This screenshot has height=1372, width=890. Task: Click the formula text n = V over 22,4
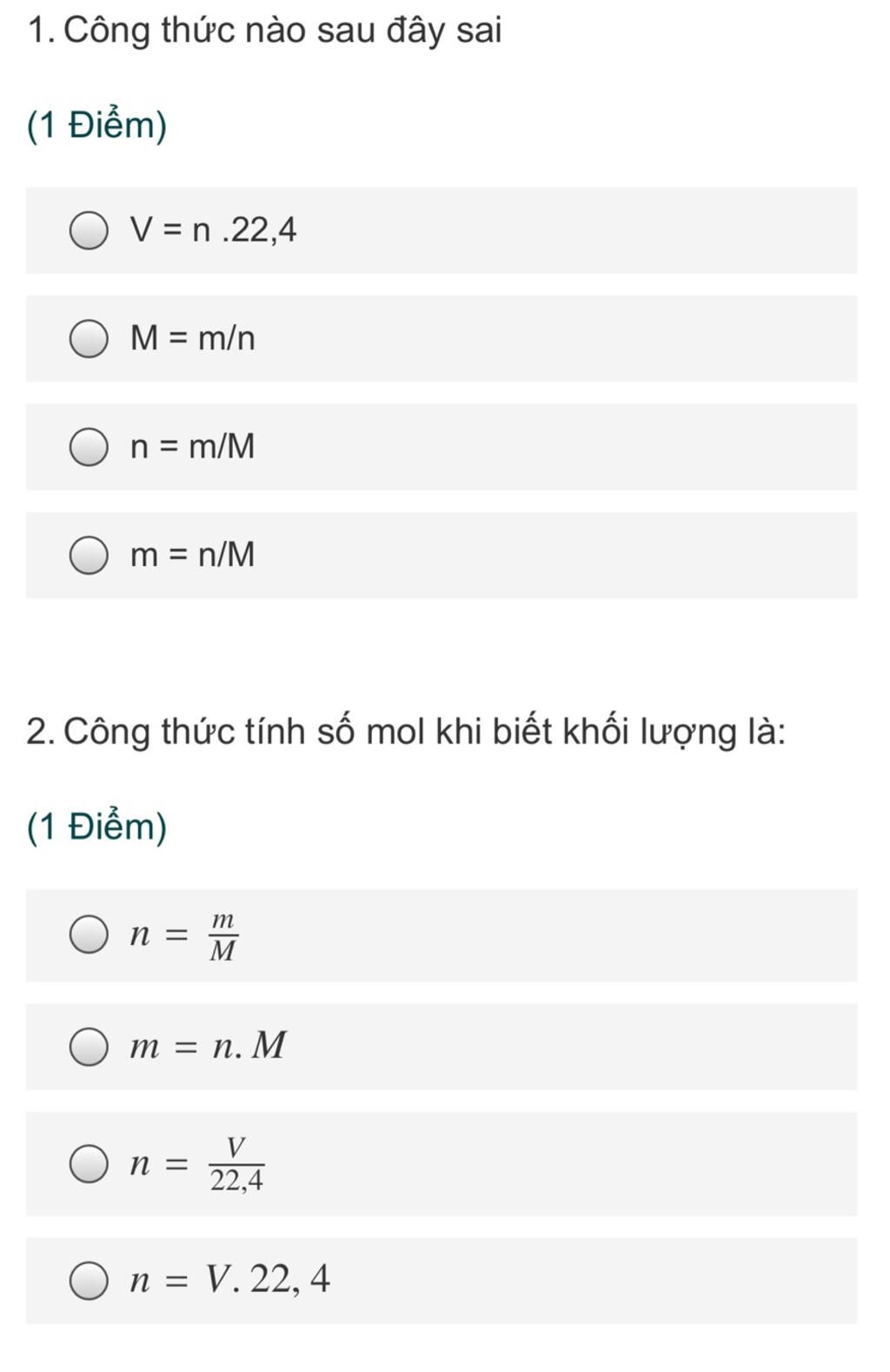click(x=197, y=1164)
